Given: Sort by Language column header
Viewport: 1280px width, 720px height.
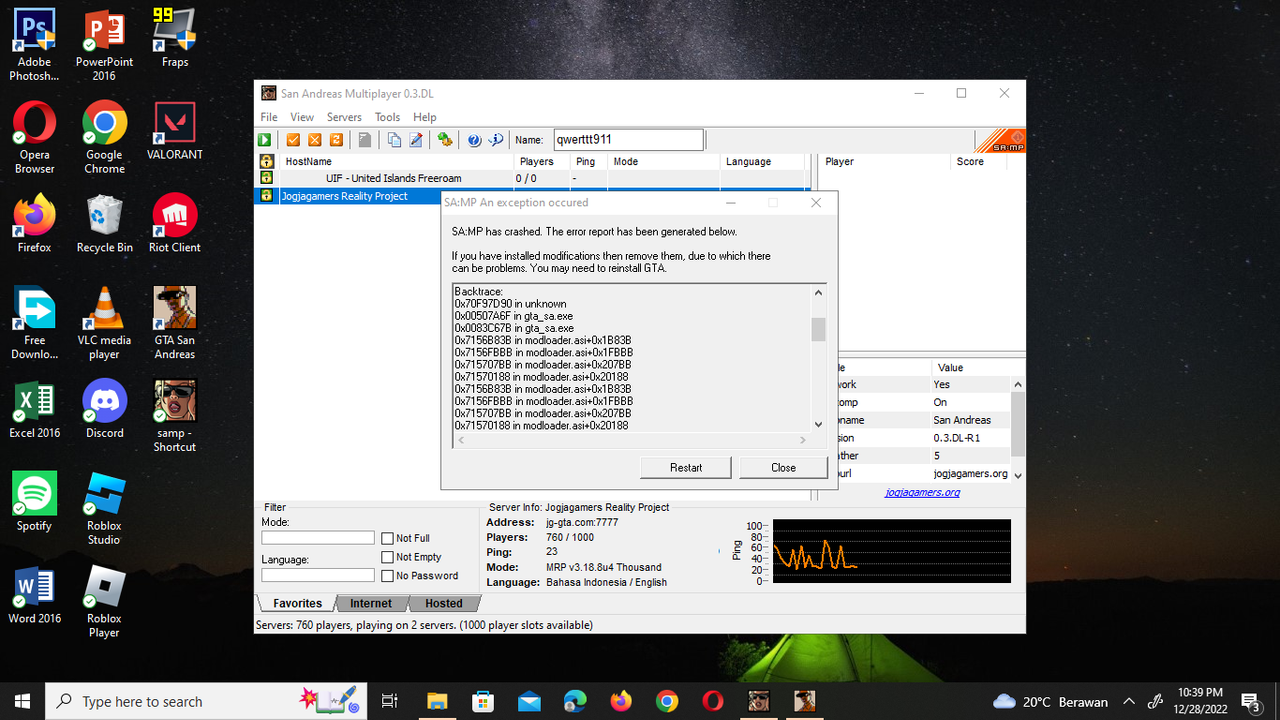Looking at the screenshot, I should point(762,161).
